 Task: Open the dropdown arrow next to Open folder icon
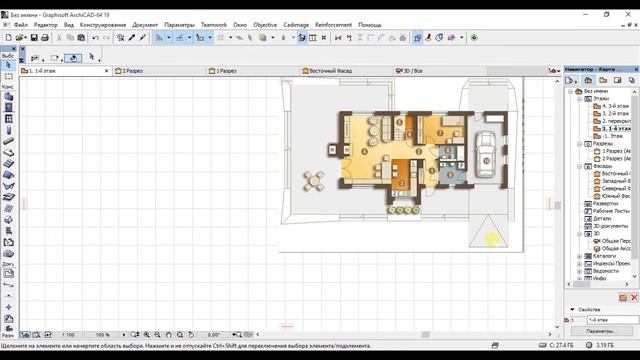25,38
